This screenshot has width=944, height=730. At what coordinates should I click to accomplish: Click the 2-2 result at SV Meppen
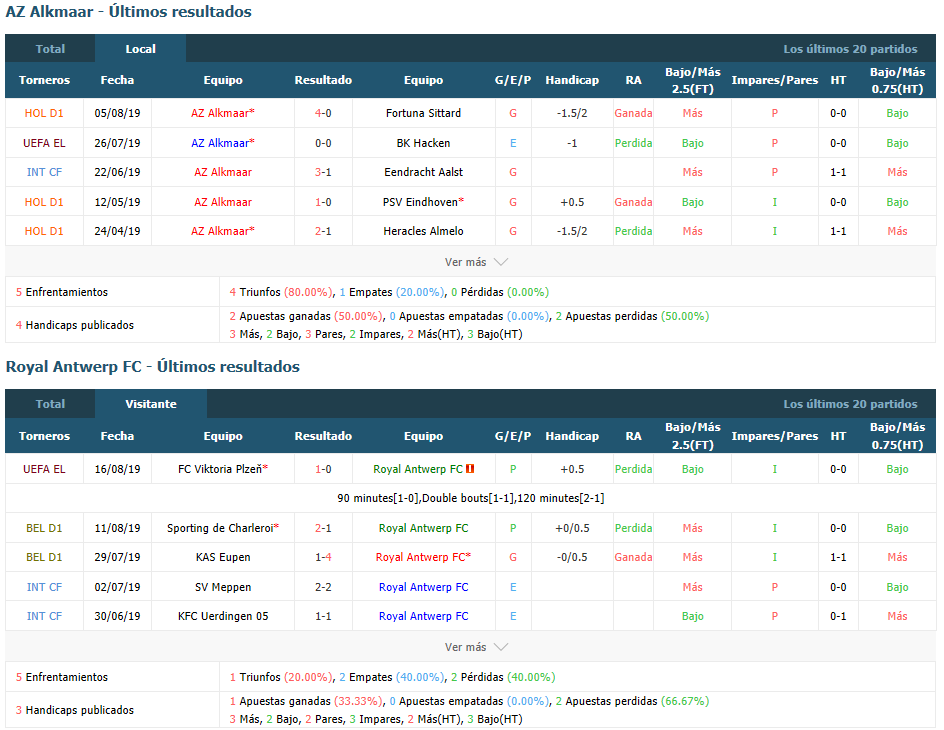(323, 587)
